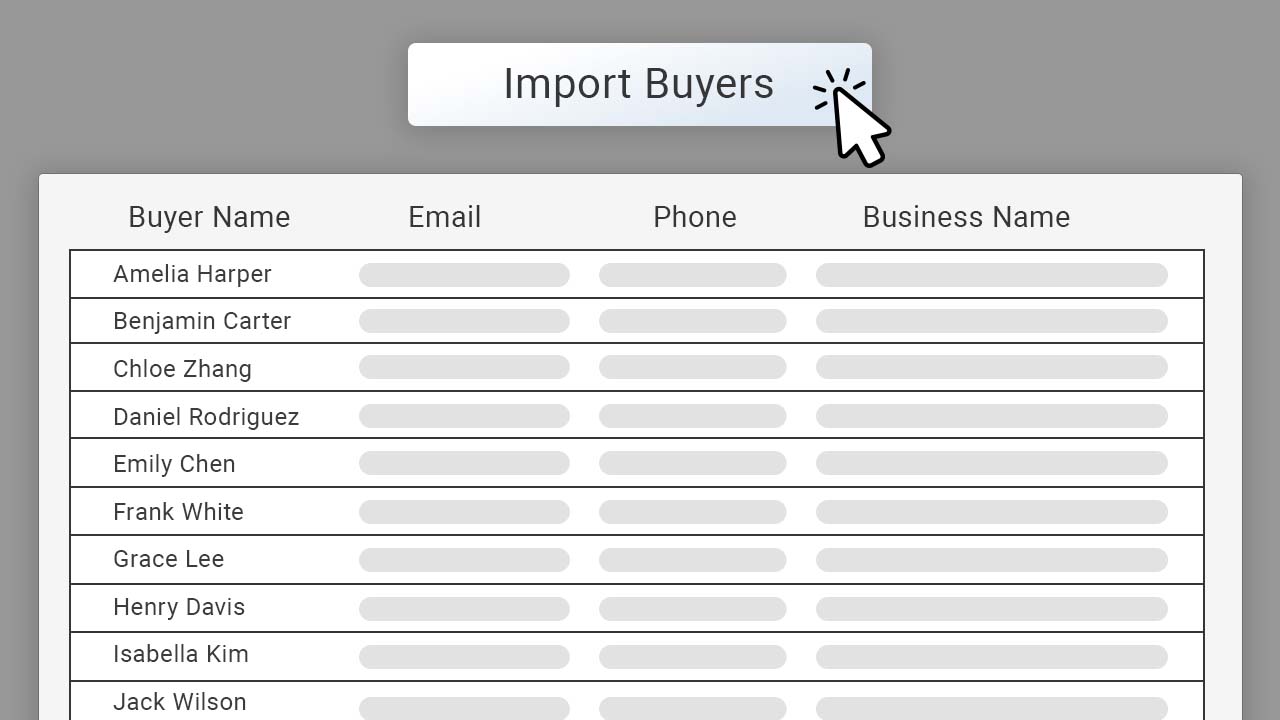The image size is (1280, 720).
Task: Select the Business Name column header
Action: pyautogui.click(x=966, y=217)
